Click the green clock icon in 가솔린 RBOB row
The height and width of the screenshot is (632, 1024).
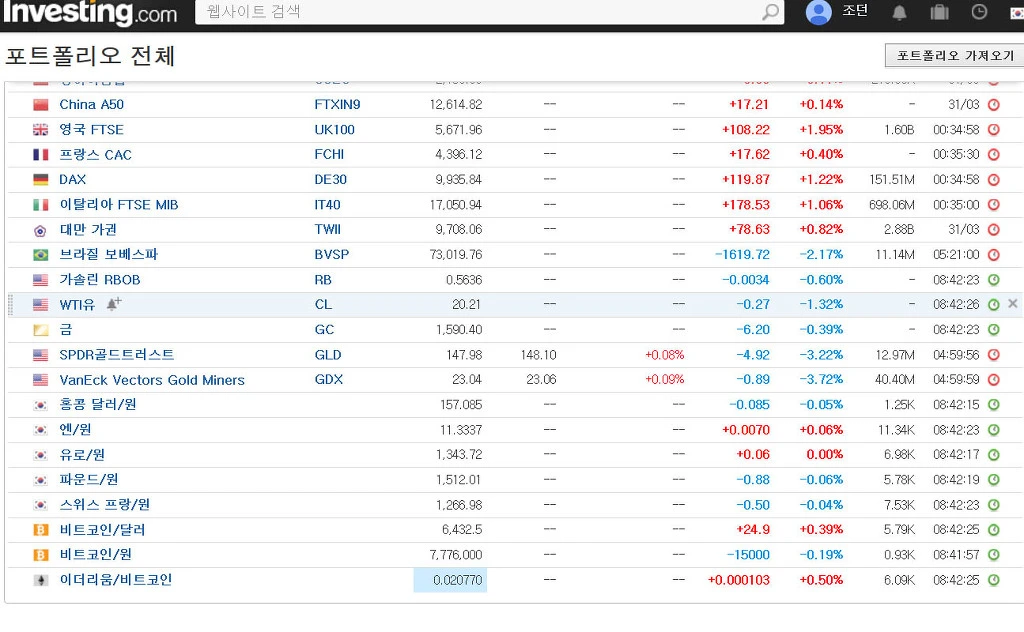pos(993,280)
